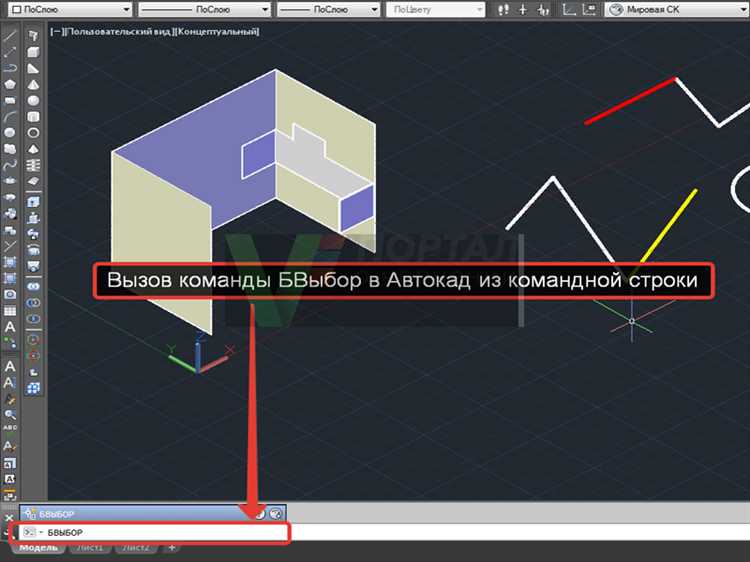Select the Revolve tool

(x=33, y=250)
